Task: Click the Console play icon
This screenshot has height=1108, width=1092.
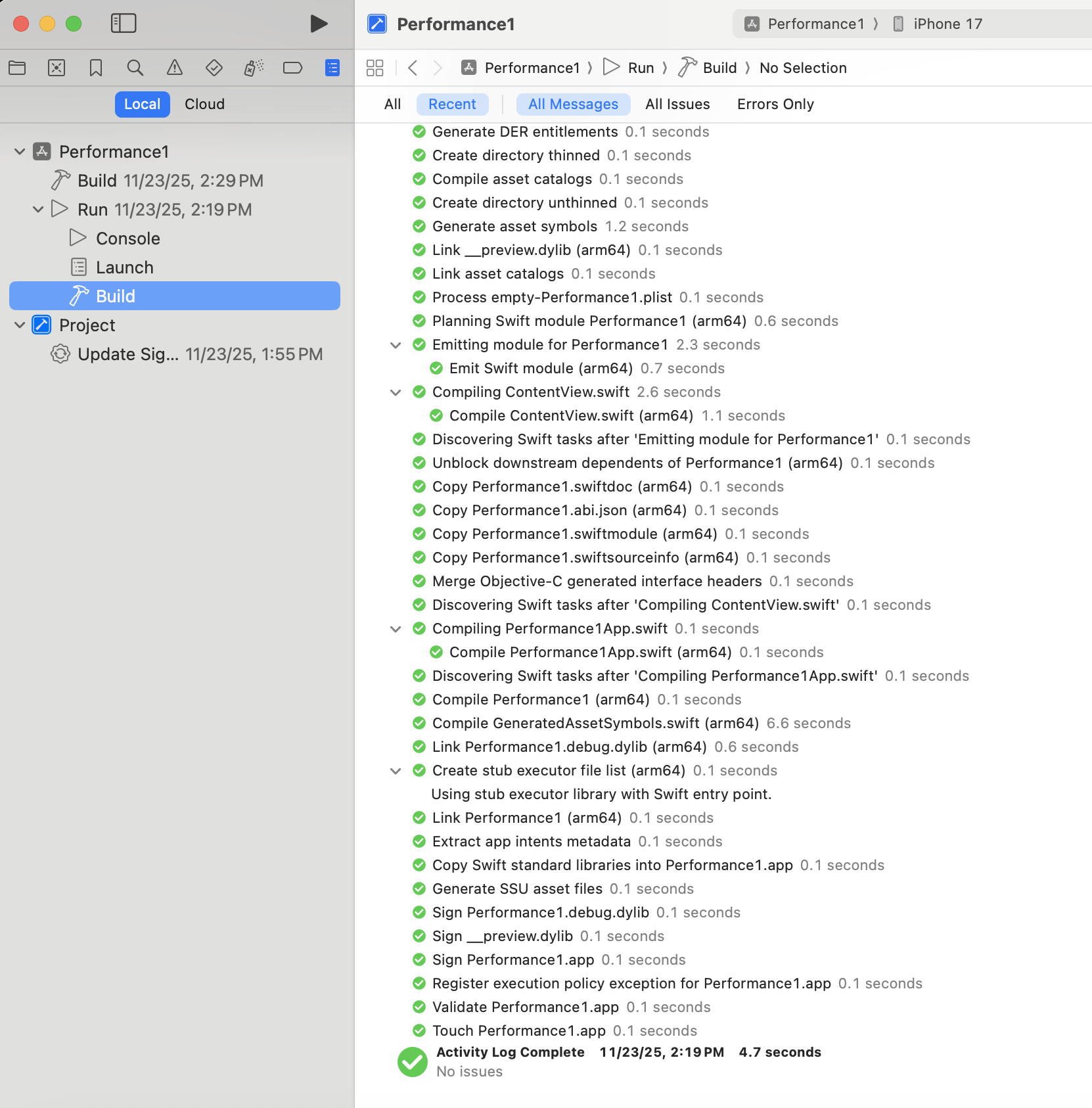Action: click(78, 238)
